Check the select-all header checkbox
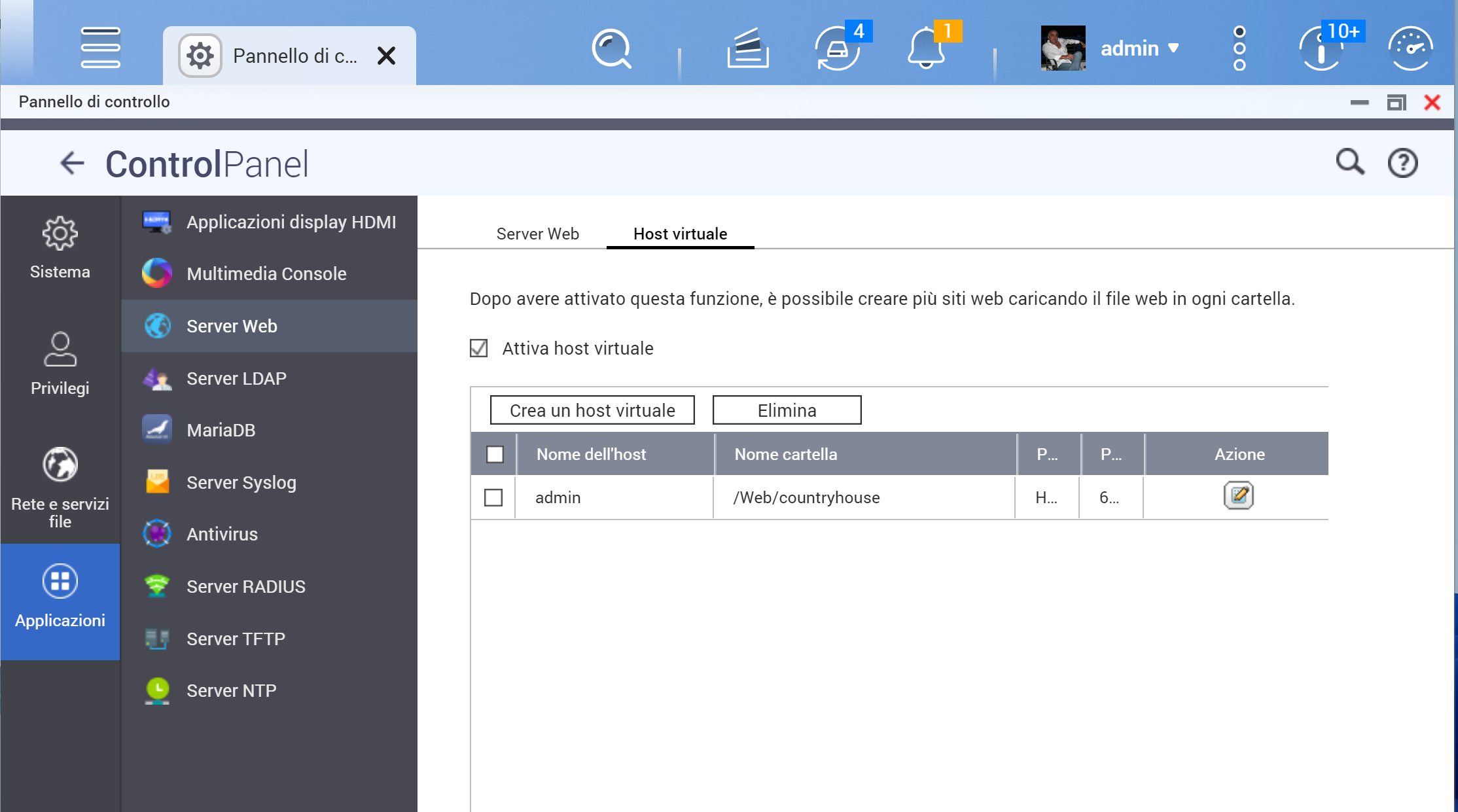Image resolution: width=1458 pixels, height=812 pixels. pos(495,454)
